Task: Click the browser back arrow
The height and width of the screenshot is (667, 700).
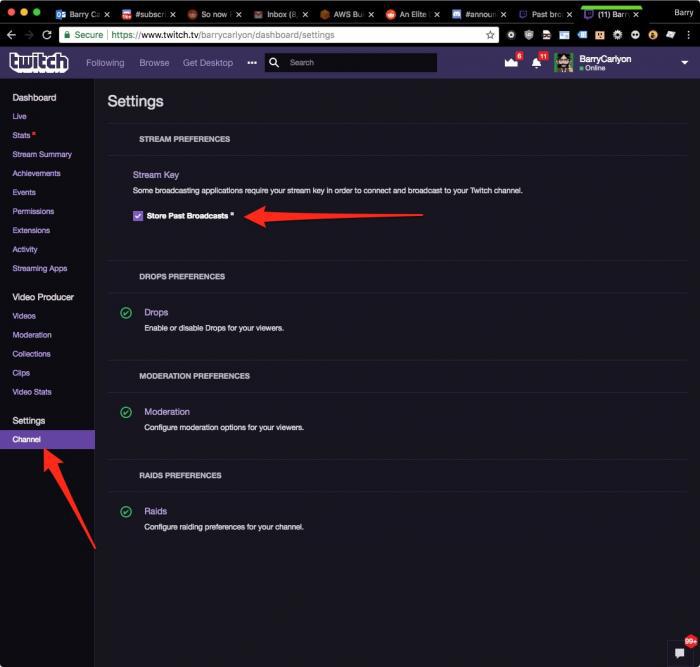Action: 11,35
